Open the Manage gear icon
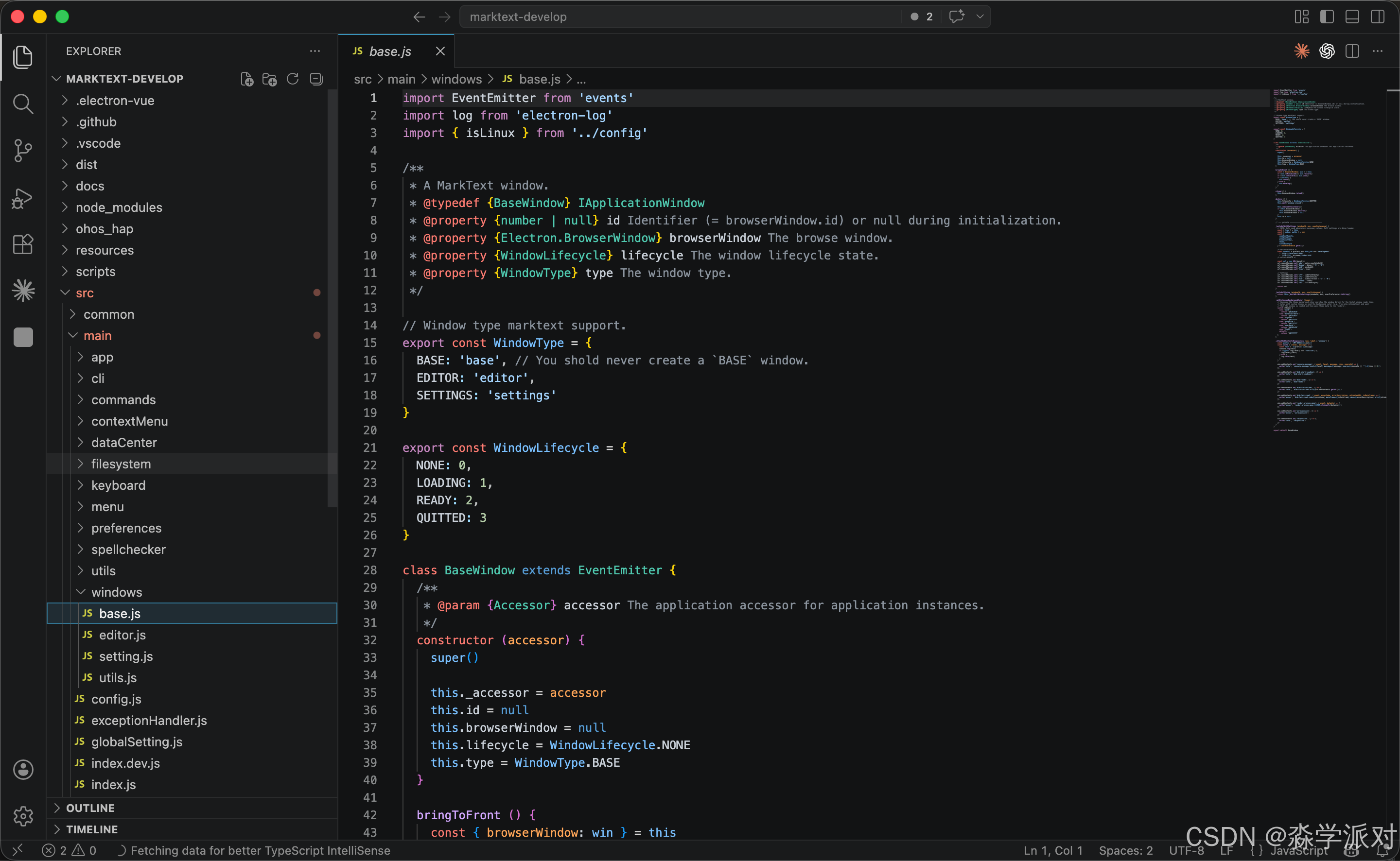The height and width of the screenshot is (861, 1400). coord(23,816)
